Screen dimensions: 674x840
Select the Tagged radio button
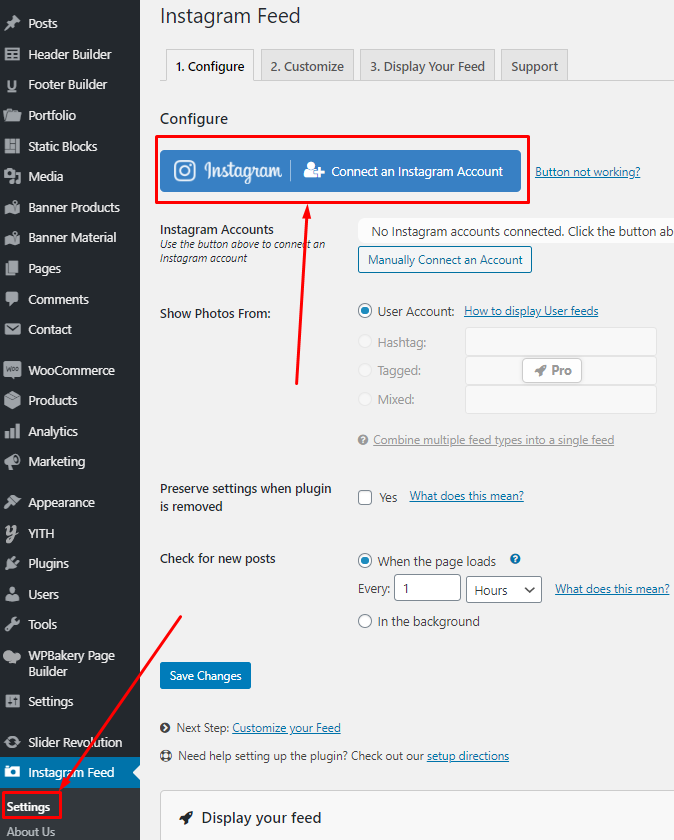click(x=365, y=370)
